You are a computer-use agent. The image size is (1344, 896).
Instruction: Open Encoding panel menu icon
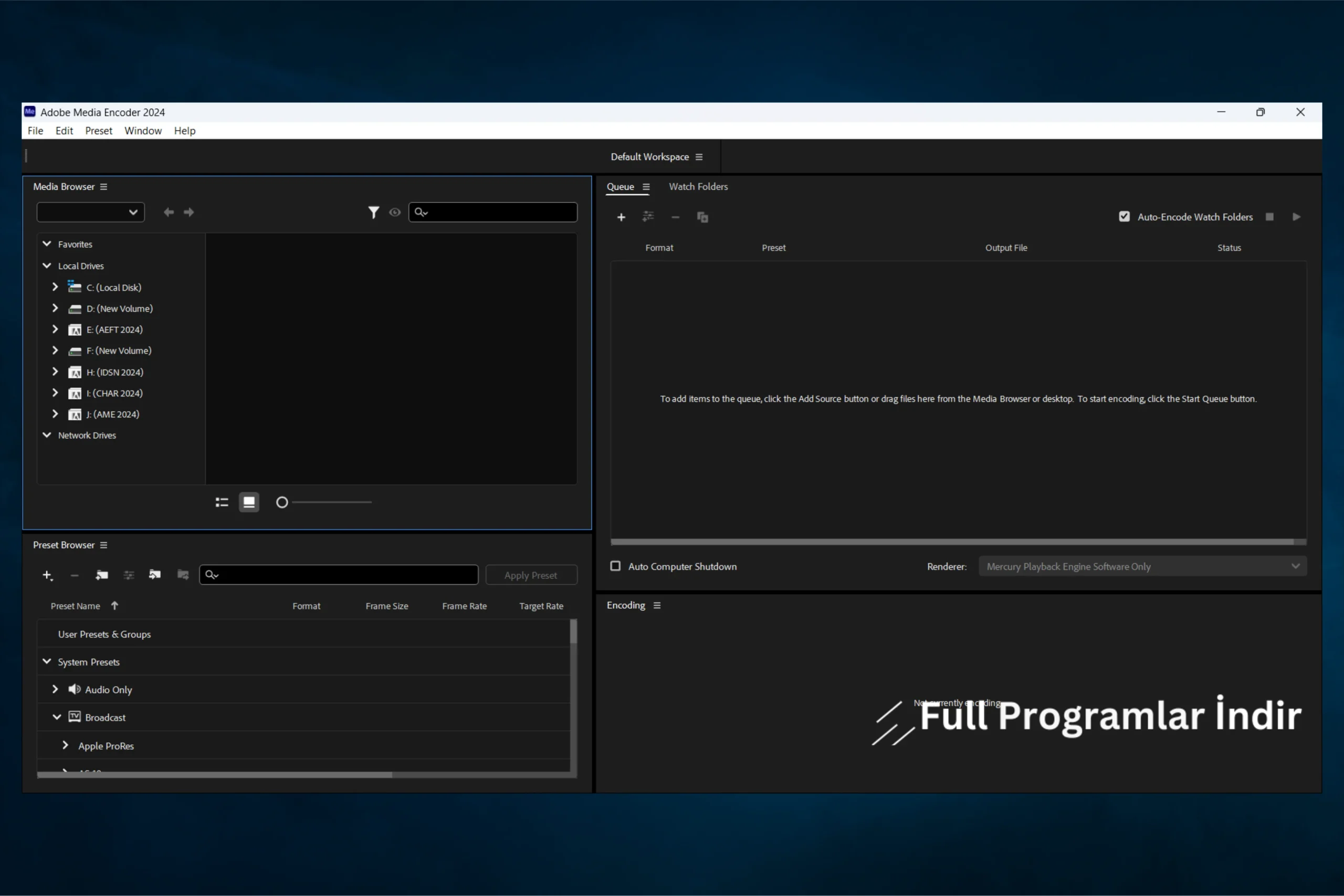(657, 605)
